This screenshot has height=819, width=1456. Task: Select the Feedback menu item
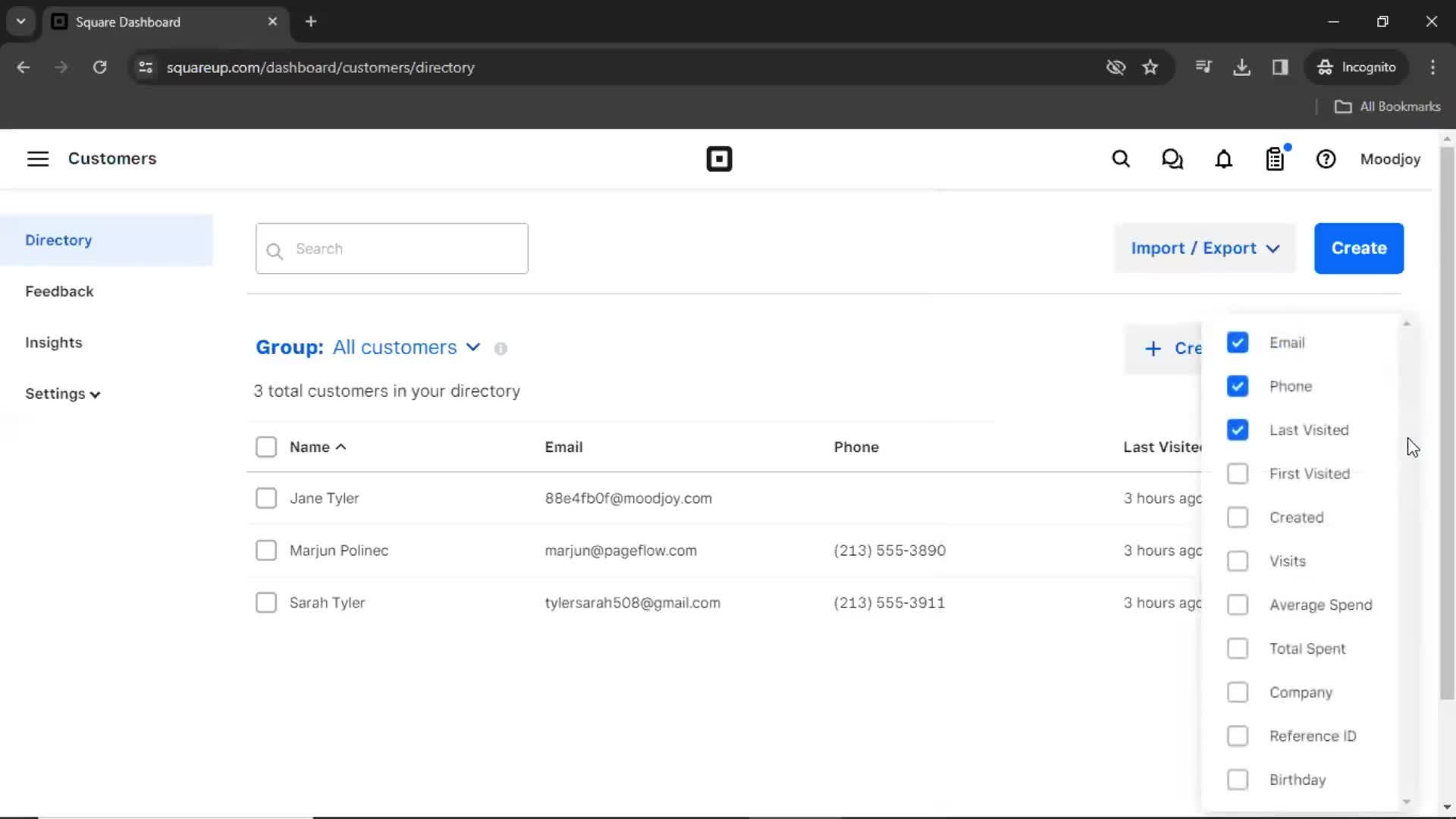click(x=59, y=291)
